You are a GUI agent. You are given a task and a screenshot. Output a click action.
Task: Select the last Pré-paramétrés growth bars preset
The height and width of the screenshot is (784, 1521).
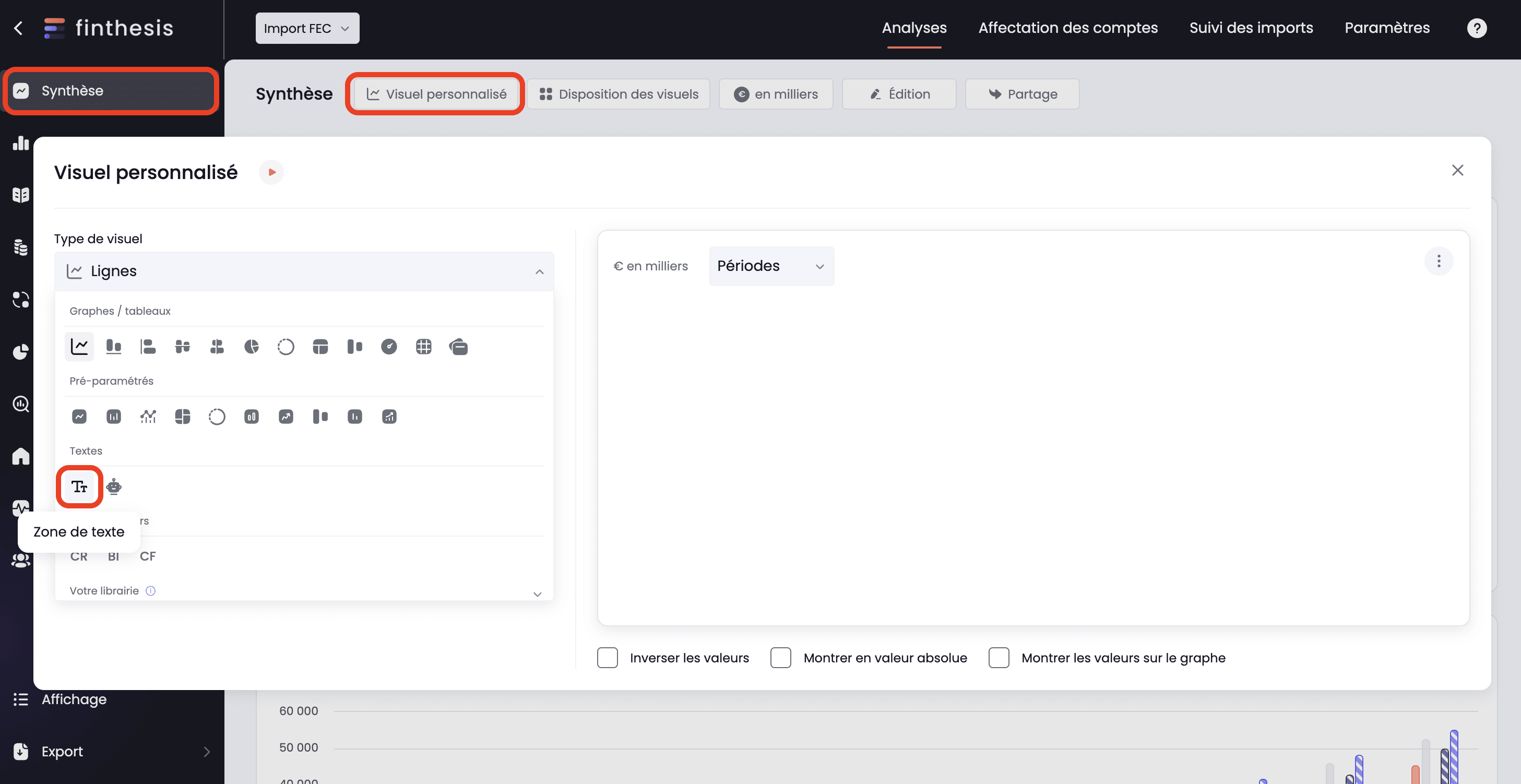(389, 417)
